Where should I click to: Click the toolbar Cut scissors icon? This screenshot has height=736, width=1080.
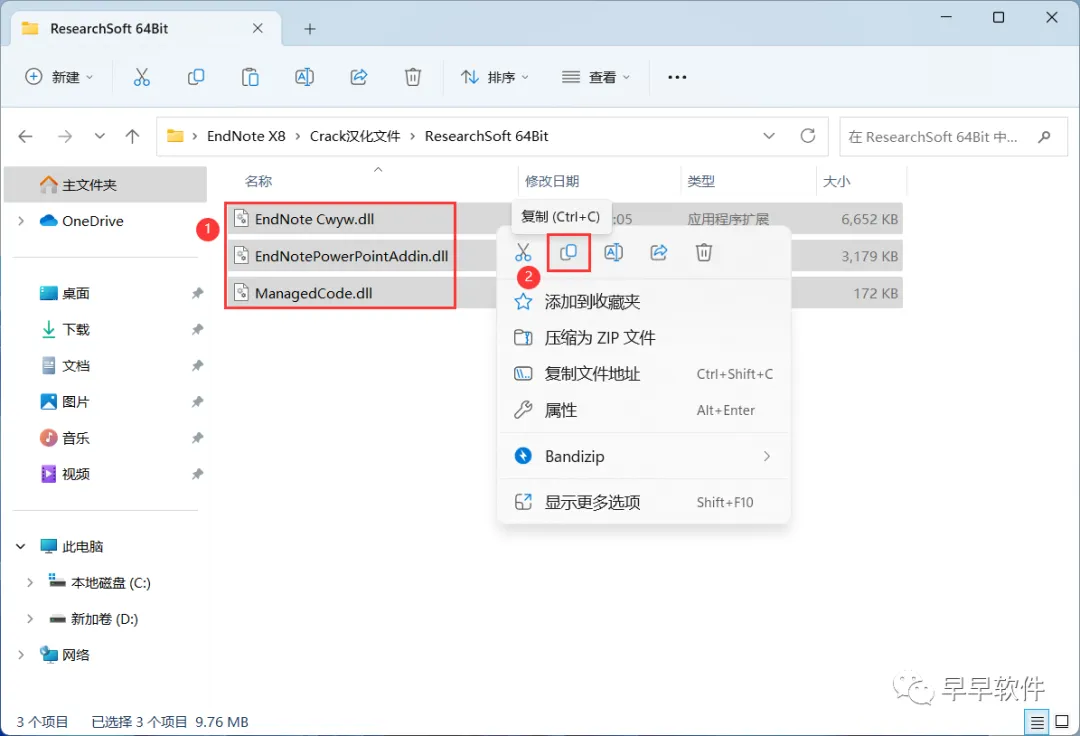[x=141, y=77]
